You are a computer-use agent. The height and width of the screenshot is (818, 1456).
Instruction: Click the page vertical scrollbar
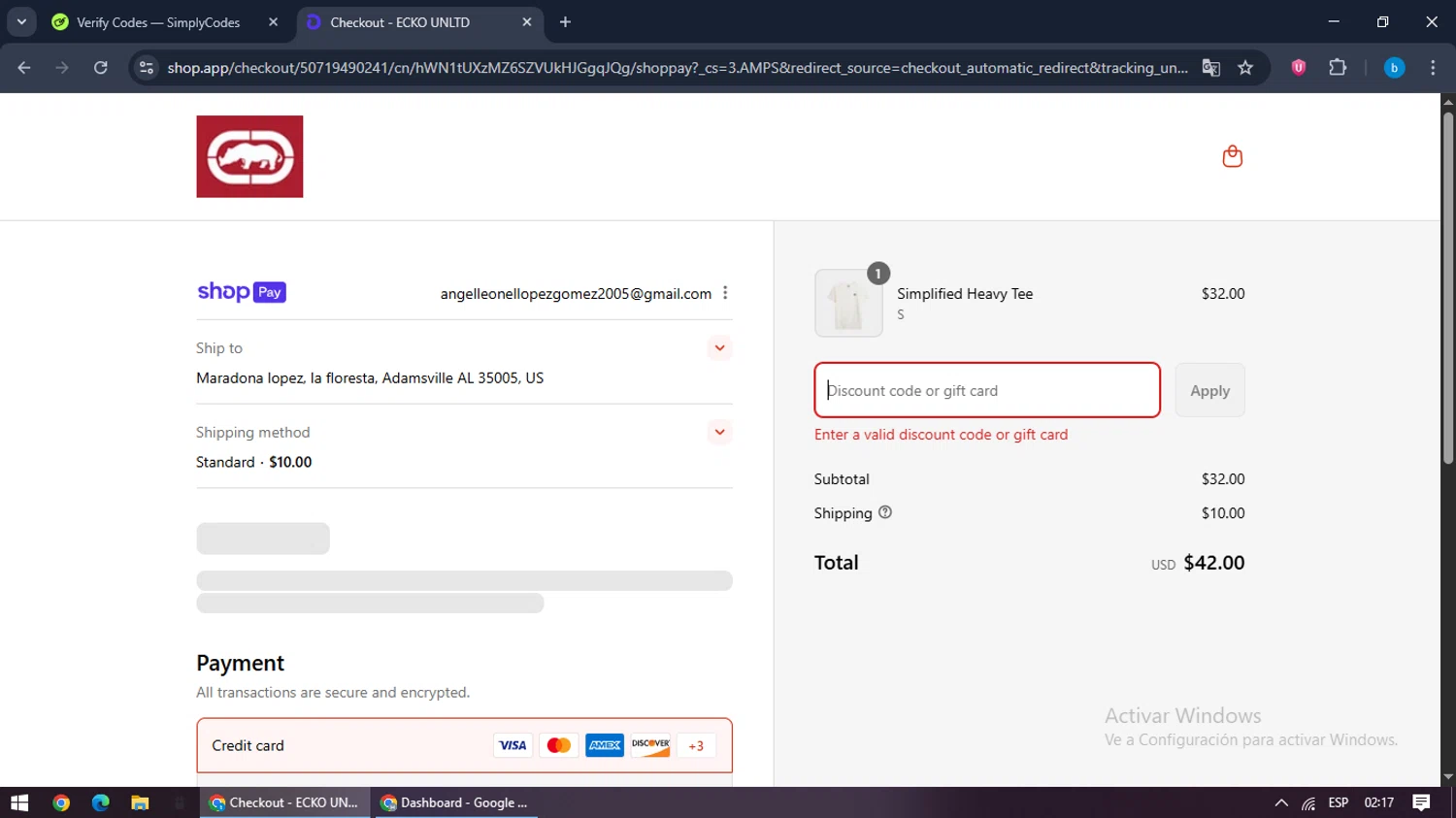click(1448, 286)
